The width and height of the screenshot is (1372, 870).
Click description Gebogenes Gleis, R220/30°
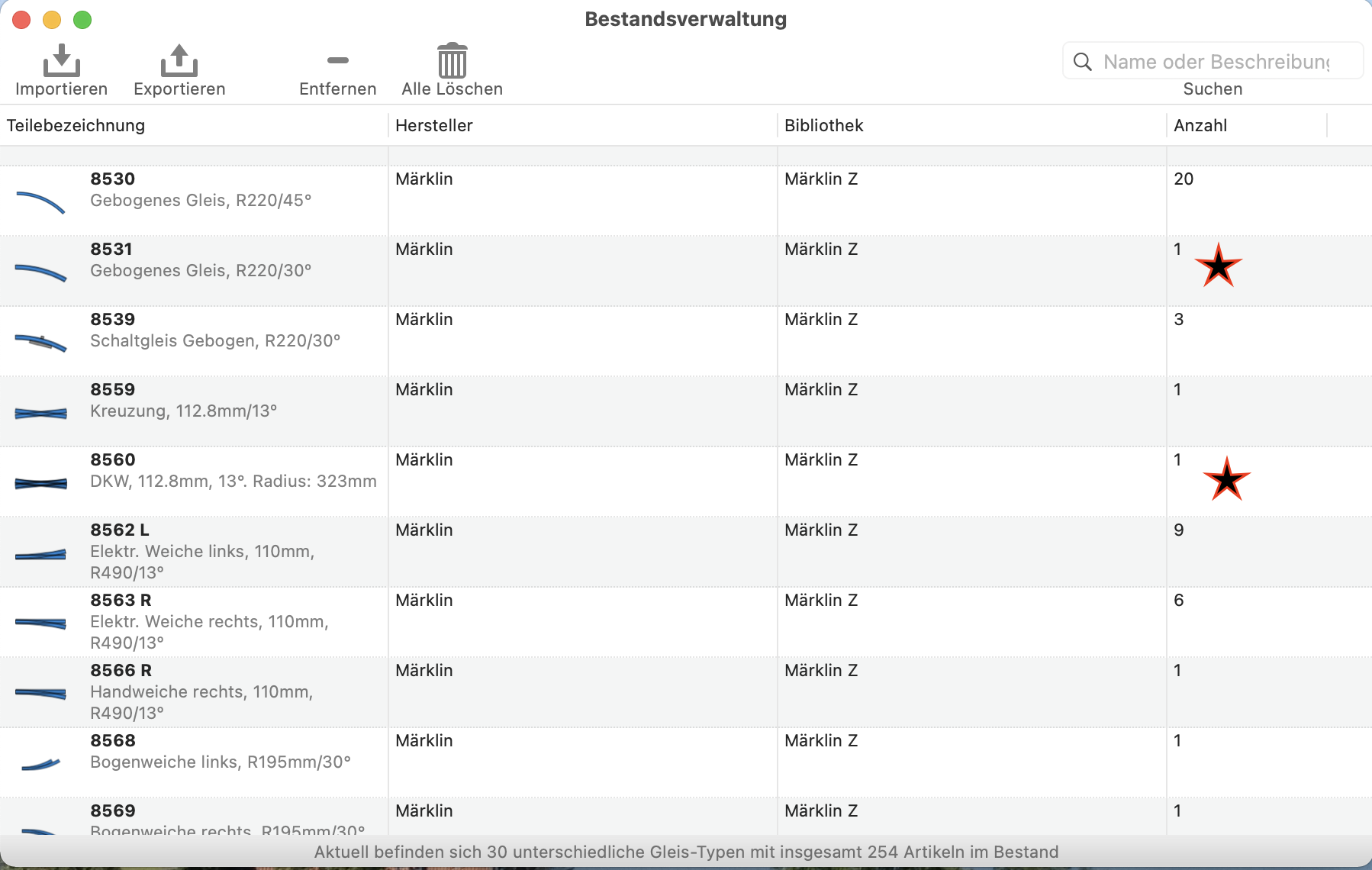pyautogui.click(x=201, y=271)
